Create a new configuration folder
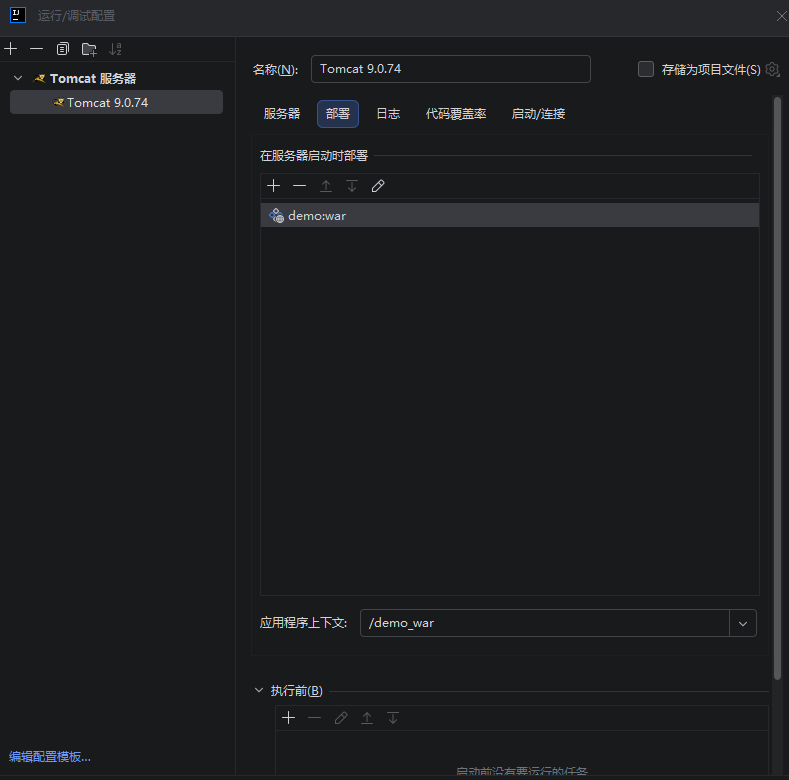 (x=89, y=49)
